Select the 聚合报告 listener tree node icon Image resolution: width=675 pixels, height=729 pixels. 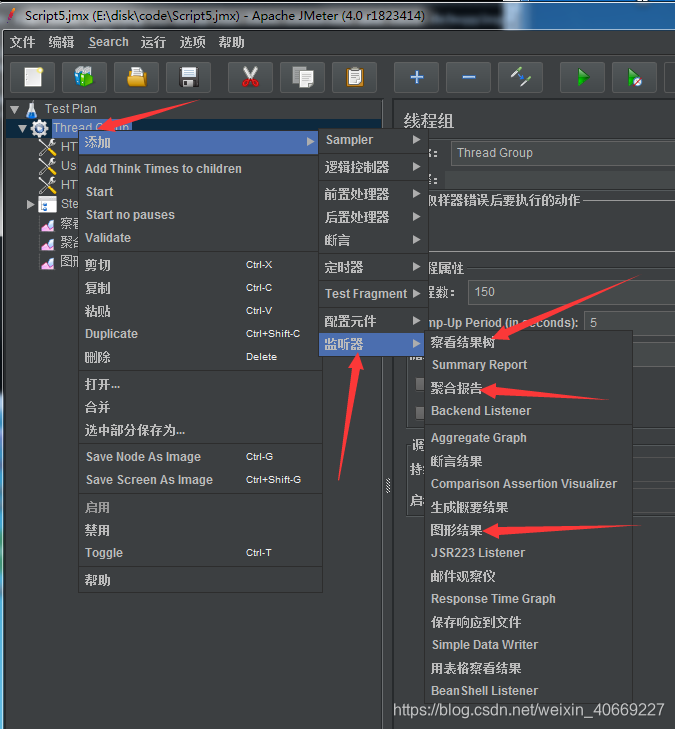[x=47, y=243]
